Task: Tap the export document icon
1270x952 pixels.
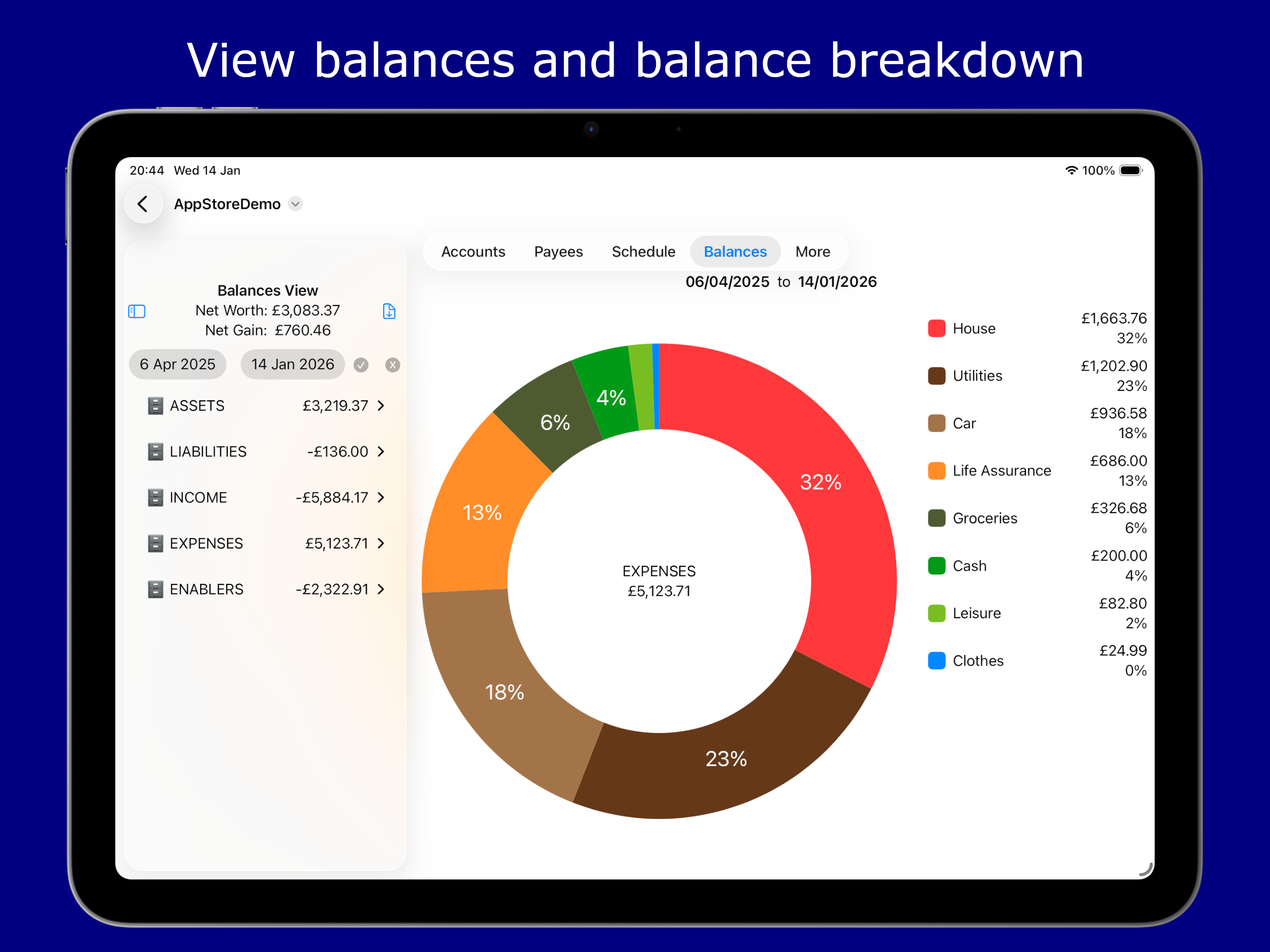Action: pyautogui.click(x=389, y=311)
